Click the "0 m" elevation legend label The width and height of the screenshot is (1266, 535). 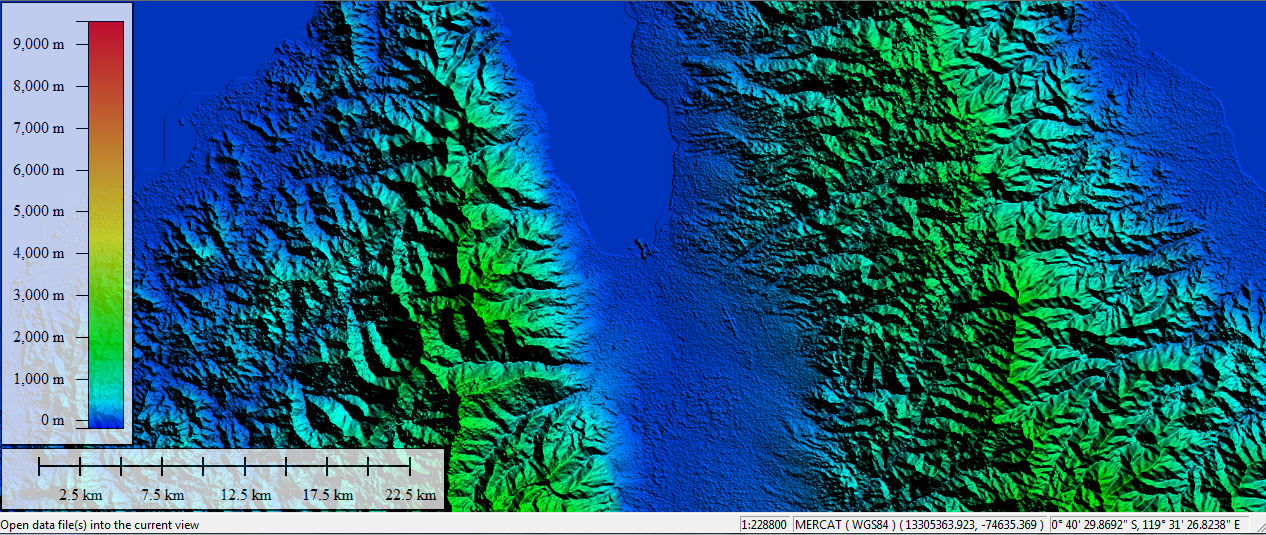(x=50, y=420)
